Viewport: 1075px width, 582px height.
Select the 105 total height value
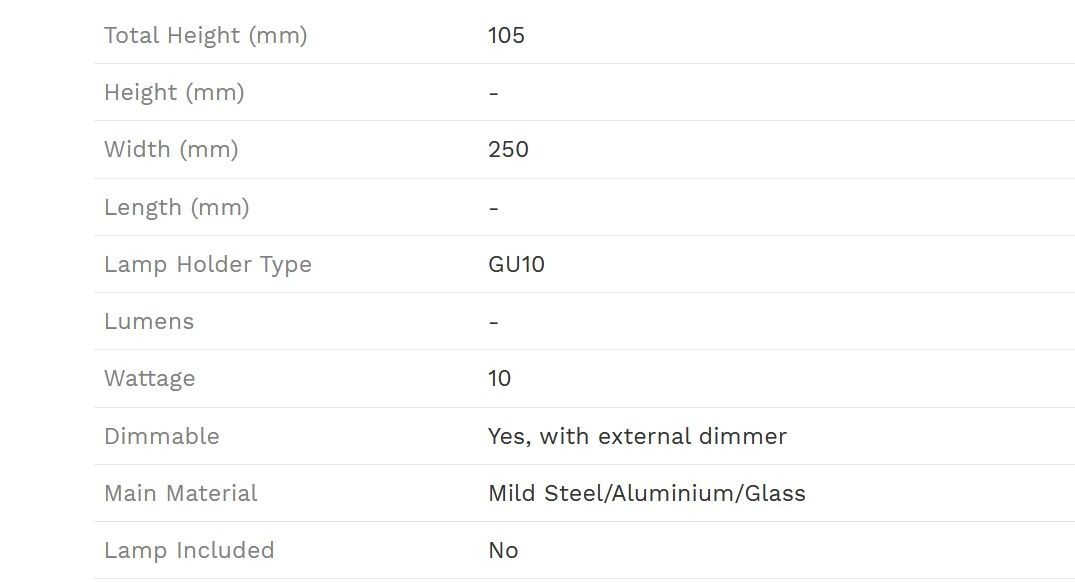point(506,36)
